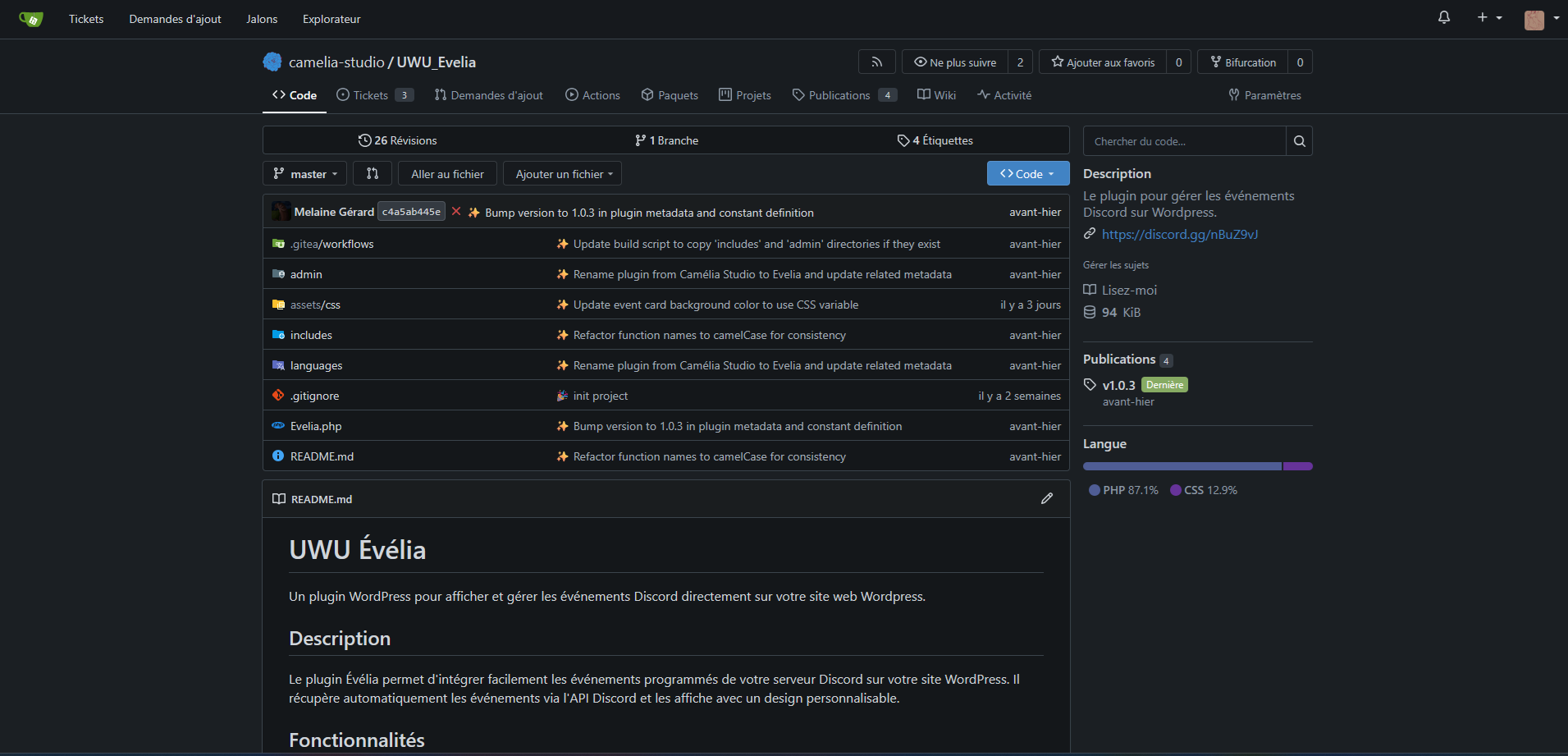Open Demandes d'ajout in top navigation
This screenshot has height=756, width=1568.
pos(175,19)
